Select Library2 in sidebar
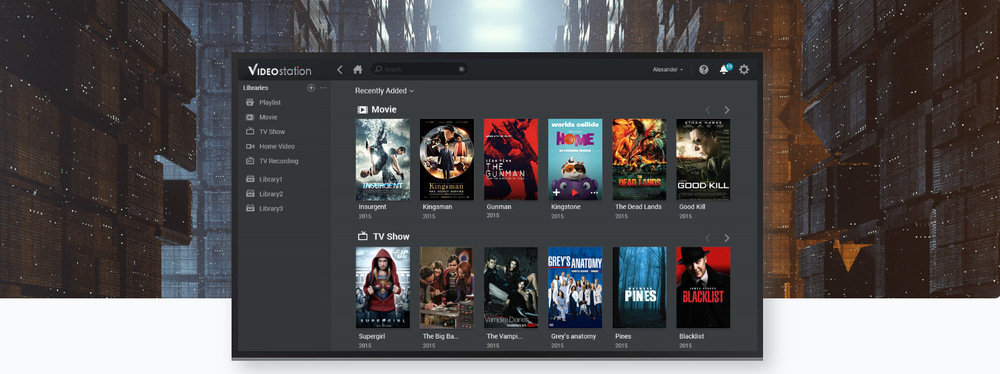The height and width of the screenshot is (374, 1000). (x=271, y=194)
